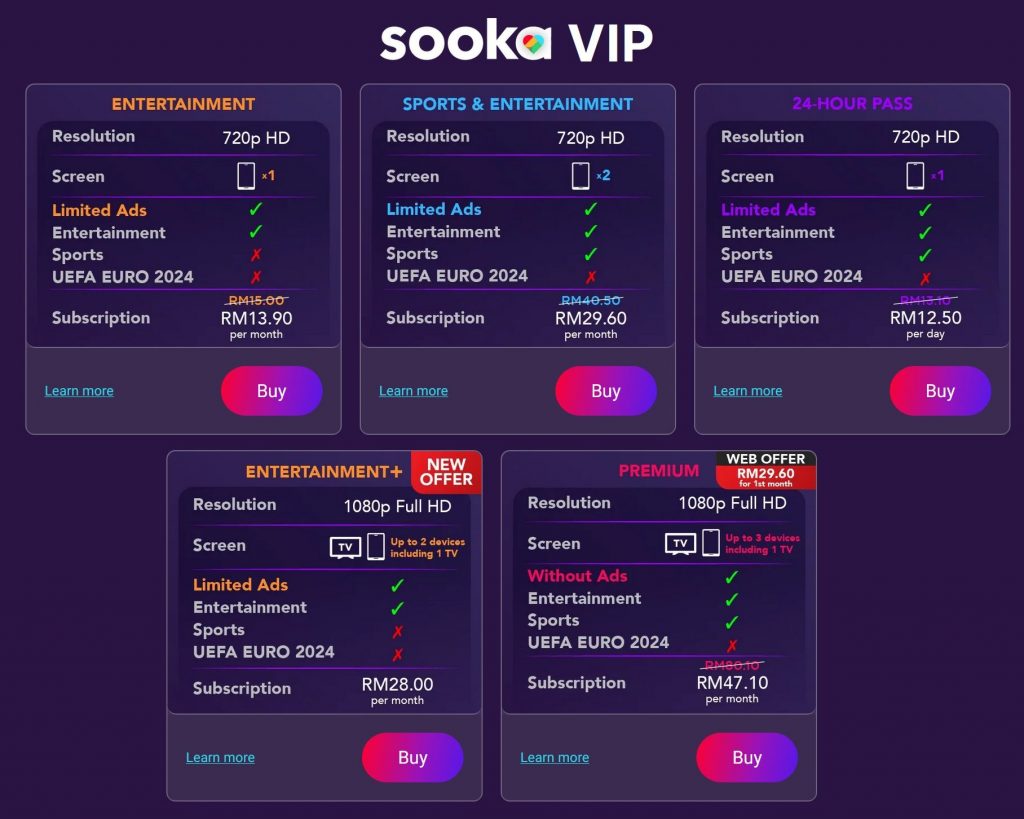Click red UEFA EURO 2024 cross in Premium
The image size is (1024, 819).
pyautogui.click(x=732, y=645)
